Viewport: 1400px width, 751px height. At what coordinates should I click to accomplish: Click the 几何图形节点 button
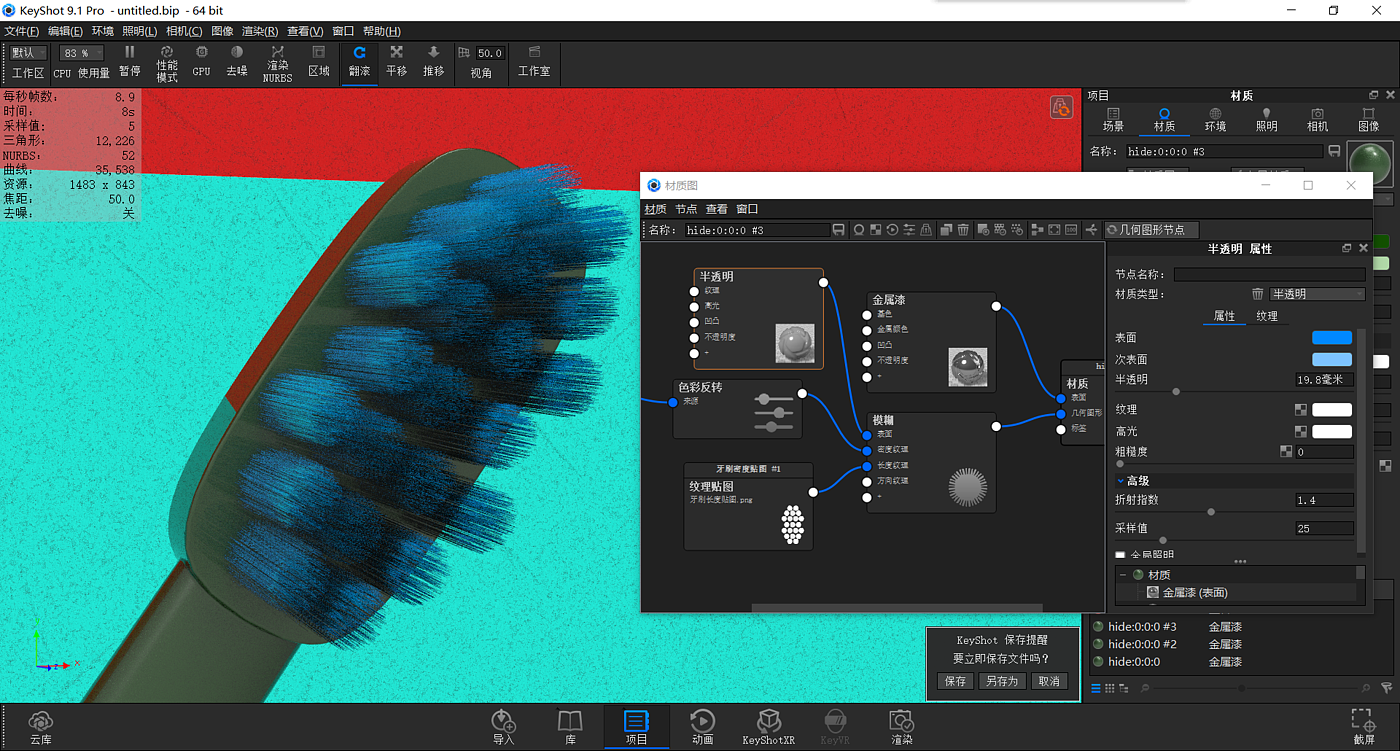pos(1151,230)
